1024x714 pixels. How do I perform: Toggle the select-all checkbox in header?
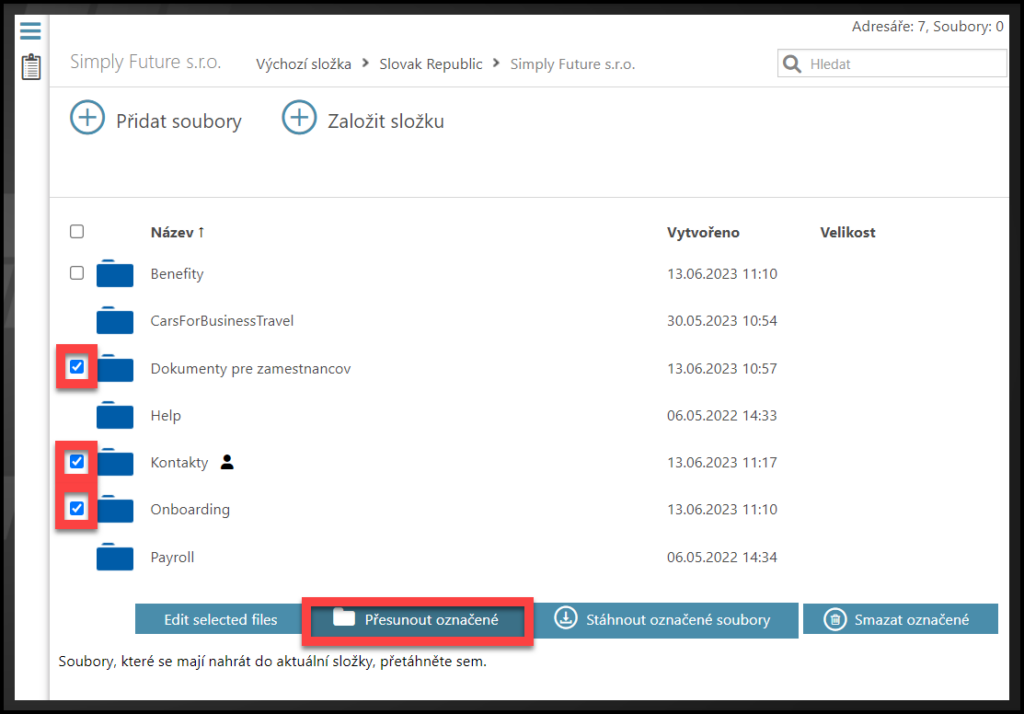click(77, 232)
